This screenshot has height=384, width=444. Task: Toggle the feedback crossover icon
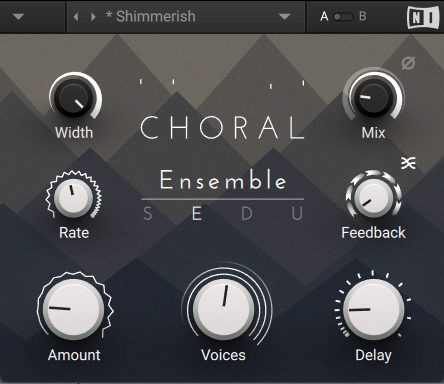point(408,163)
